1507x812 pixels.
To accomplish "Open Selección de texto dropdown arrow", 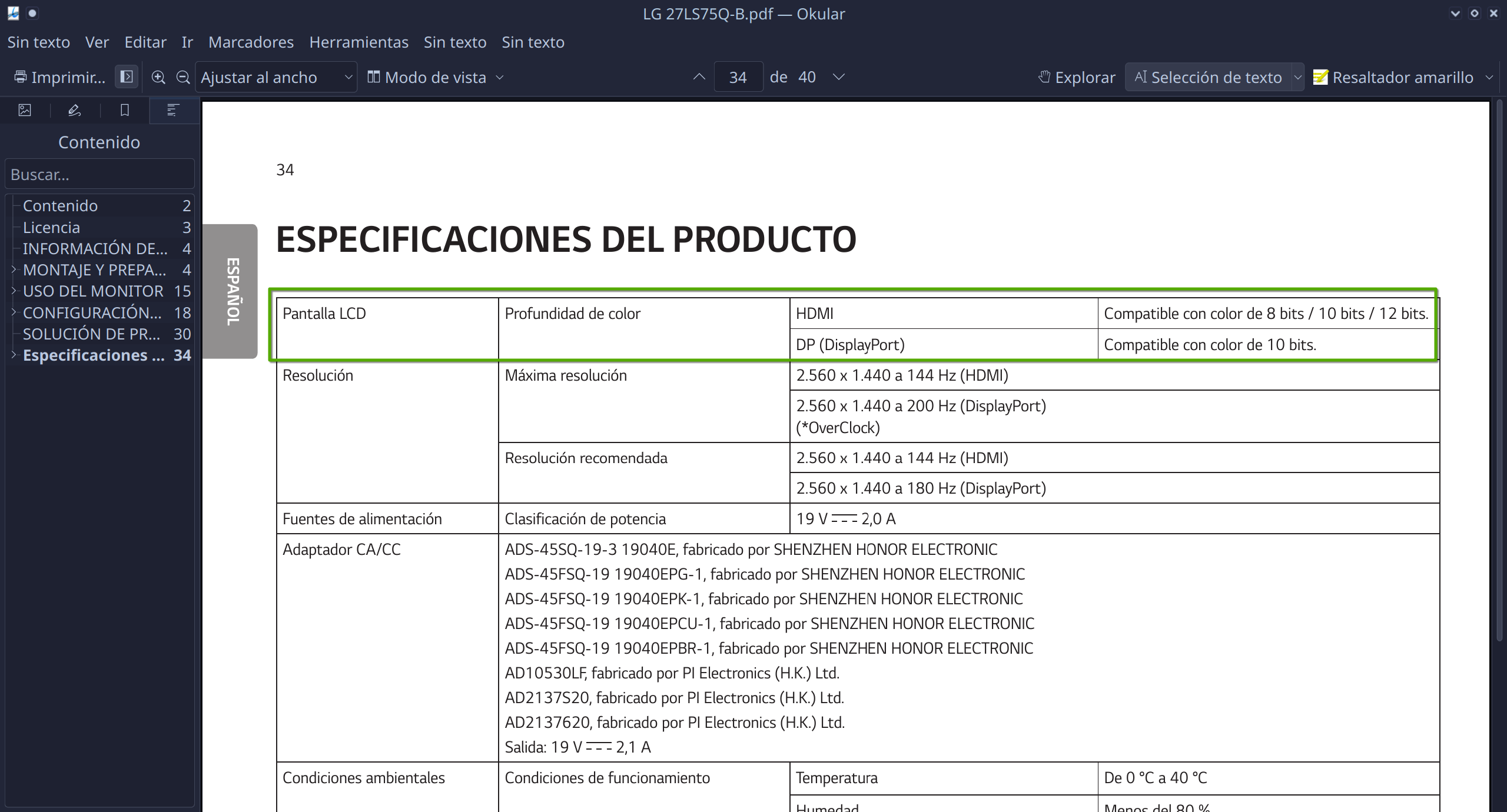I will pyautogui.click(x=1297, y=77).
